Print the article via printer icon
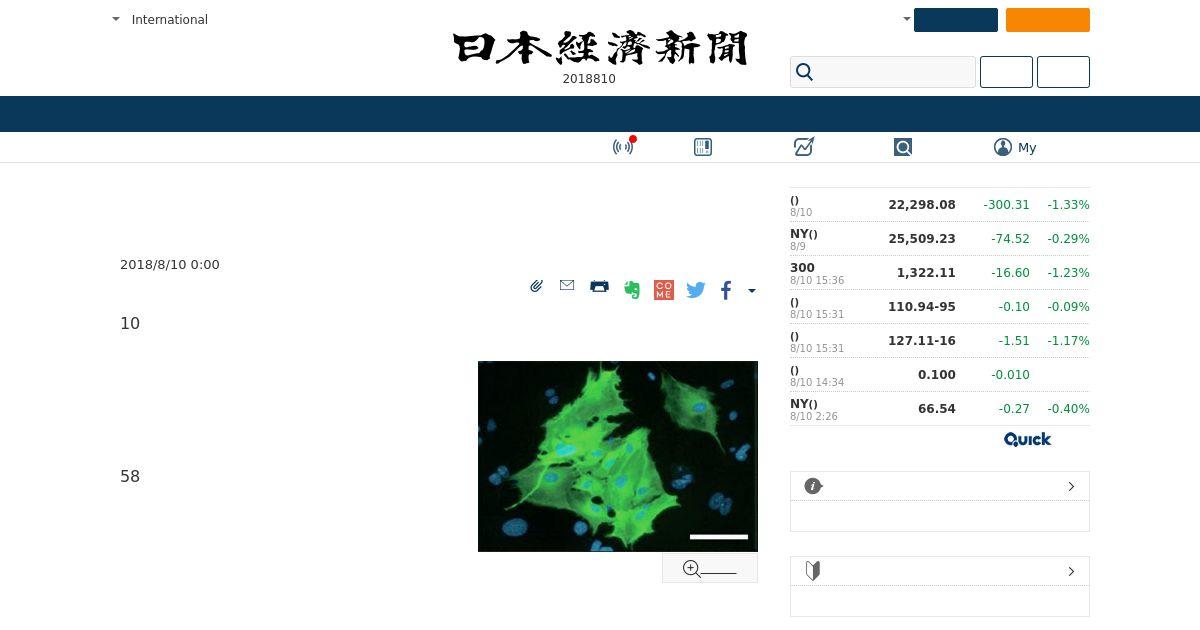The height and width of the screenshot is (630, 1200). (599, 286)
